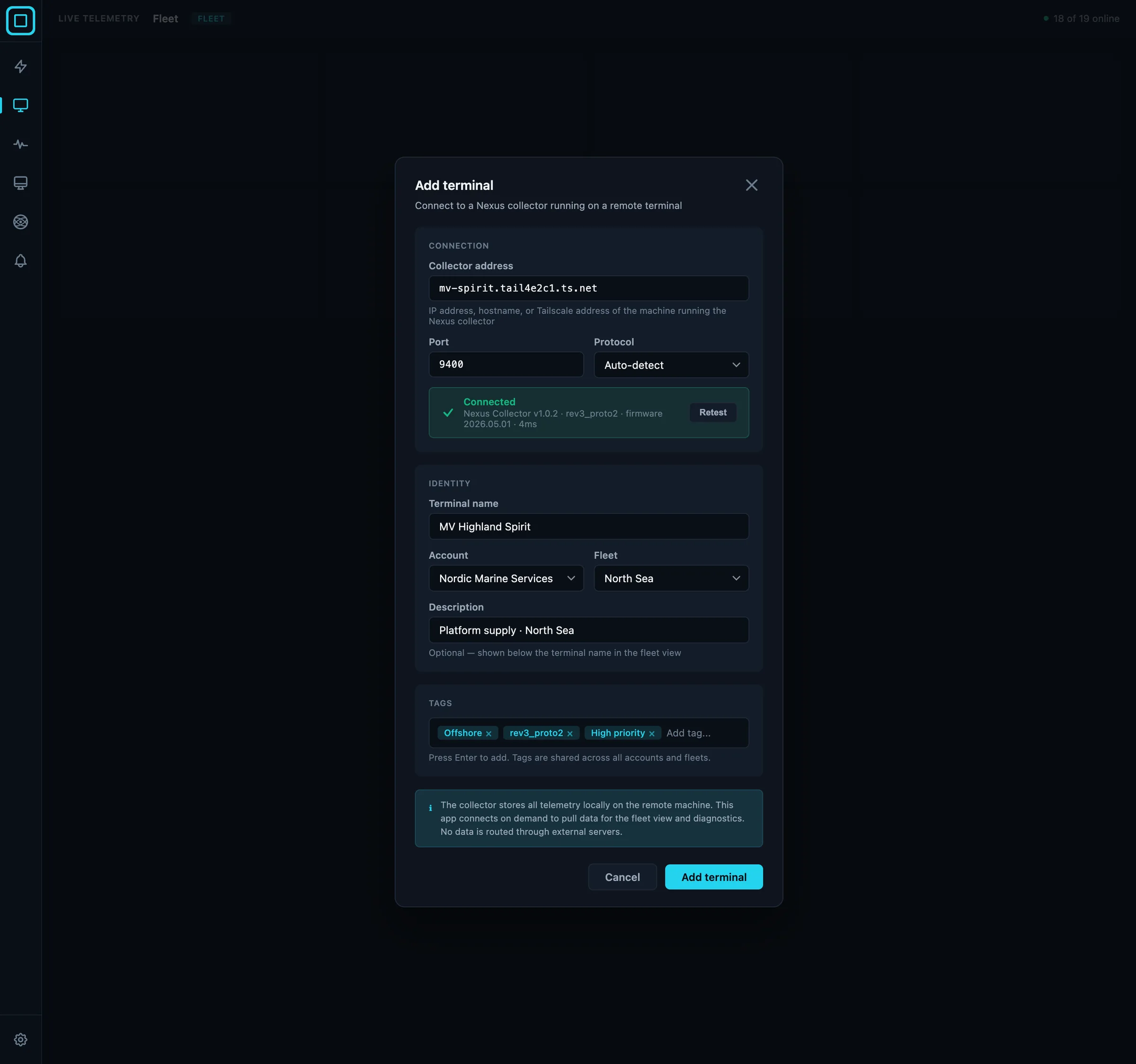Click the green Connected checkmark icon
Image resolution: width=1136 pixels, height=1064 pixels.
(448, 413)
